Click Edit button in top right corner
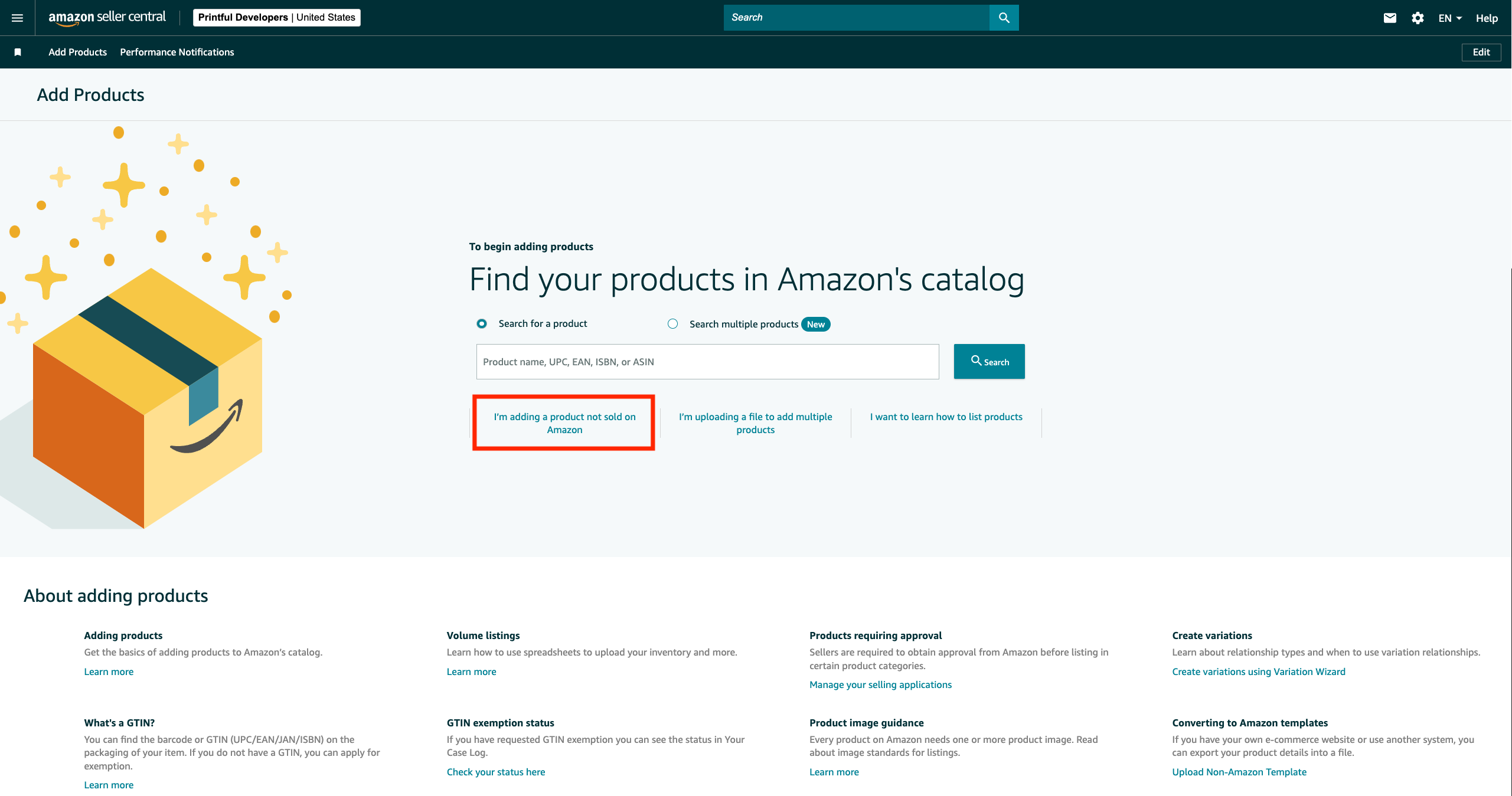This screenshot has width=1512, height=796. pos(1481,52)
